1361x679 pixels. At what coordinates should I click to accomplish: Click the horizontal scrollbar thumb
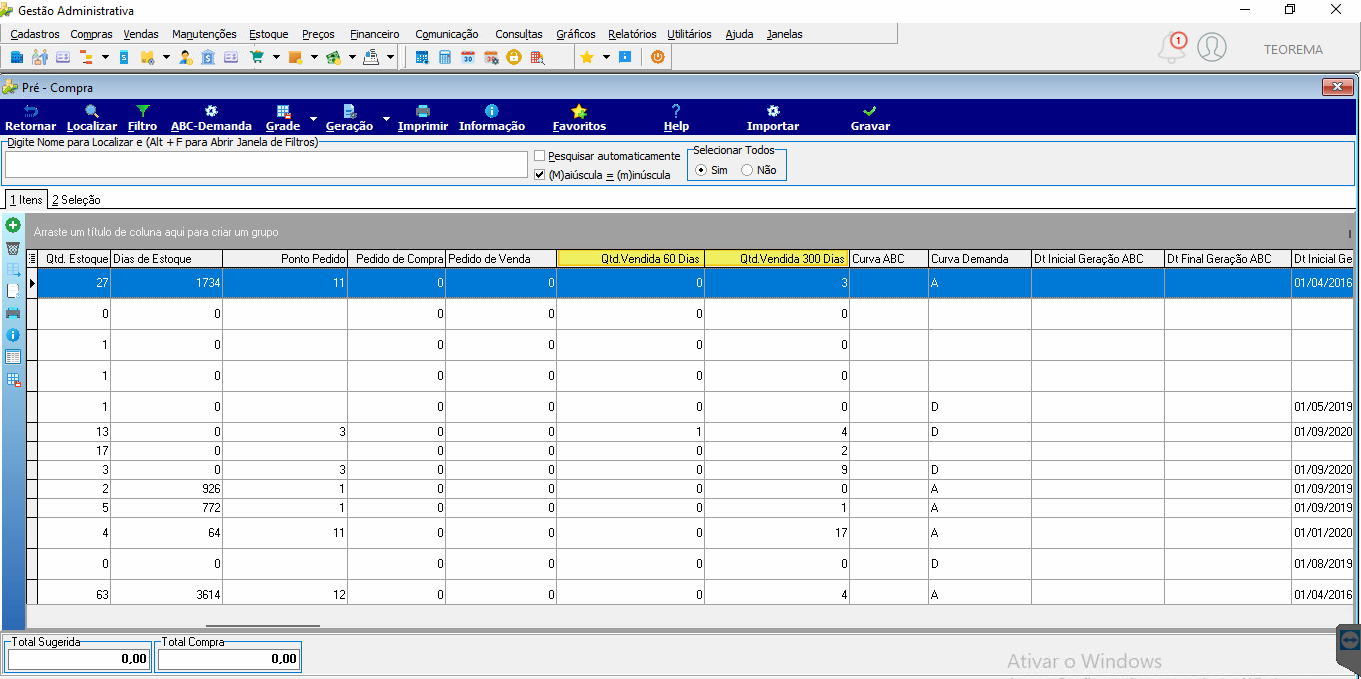click(x=262, y=625)
